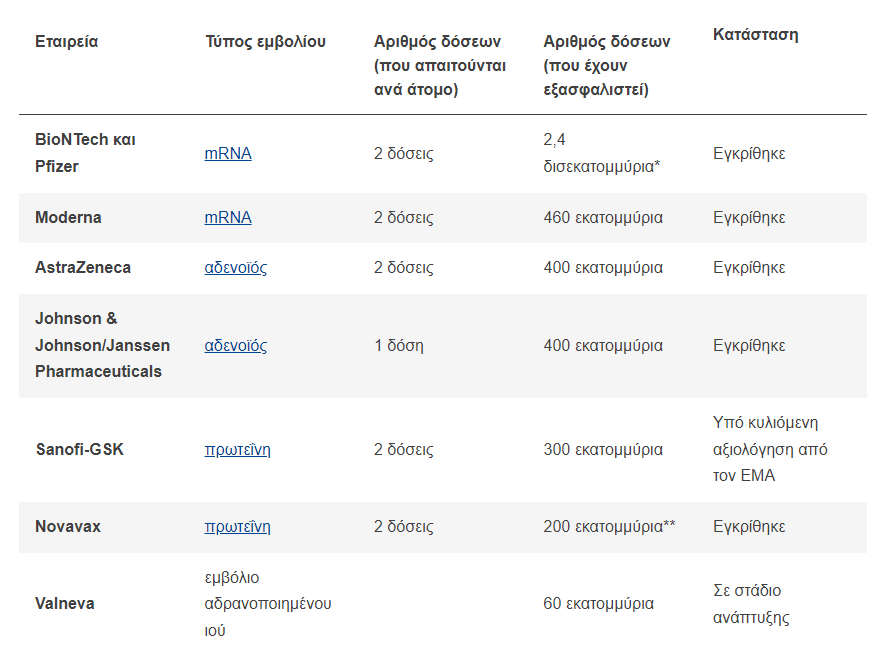Click the Valneva company name
Viewport: 872px width, 649px height.
(65, 604)
